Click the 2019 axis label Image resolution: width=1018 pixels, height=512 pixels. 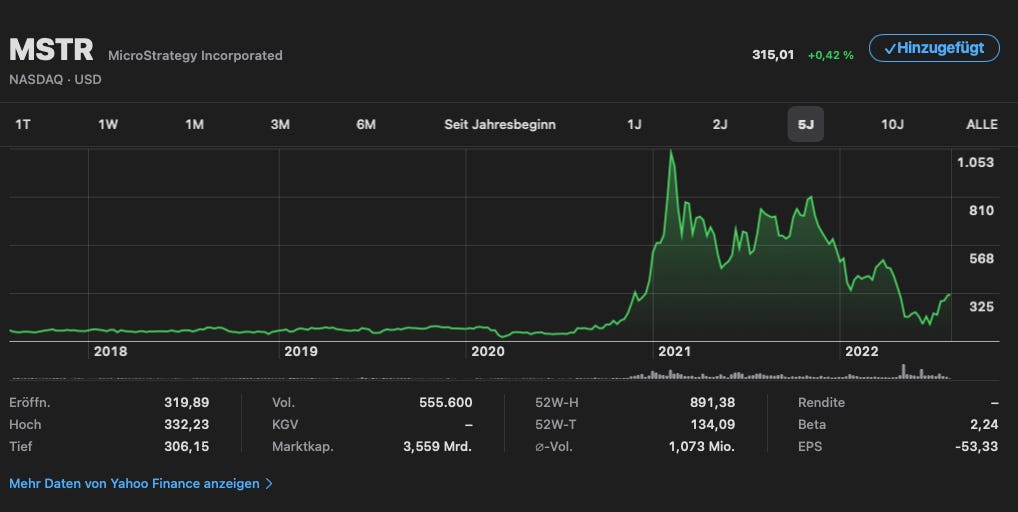pos(301,351)
